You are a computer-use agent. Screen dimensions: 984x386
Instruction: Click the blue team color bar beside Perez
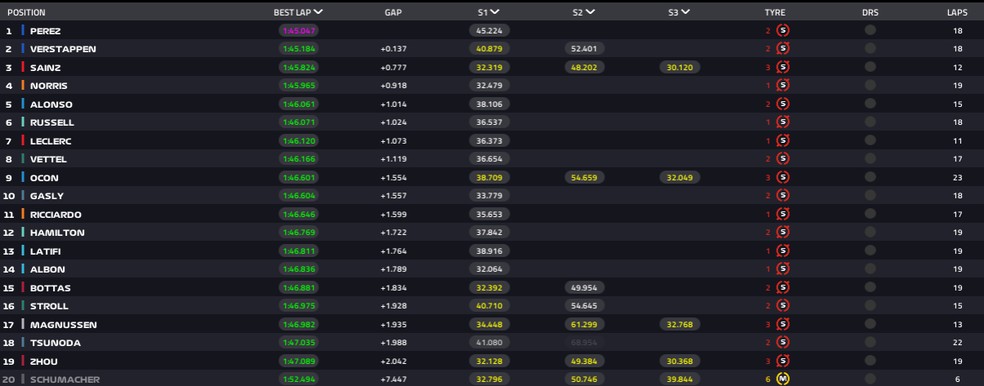[x=23, y=30]
